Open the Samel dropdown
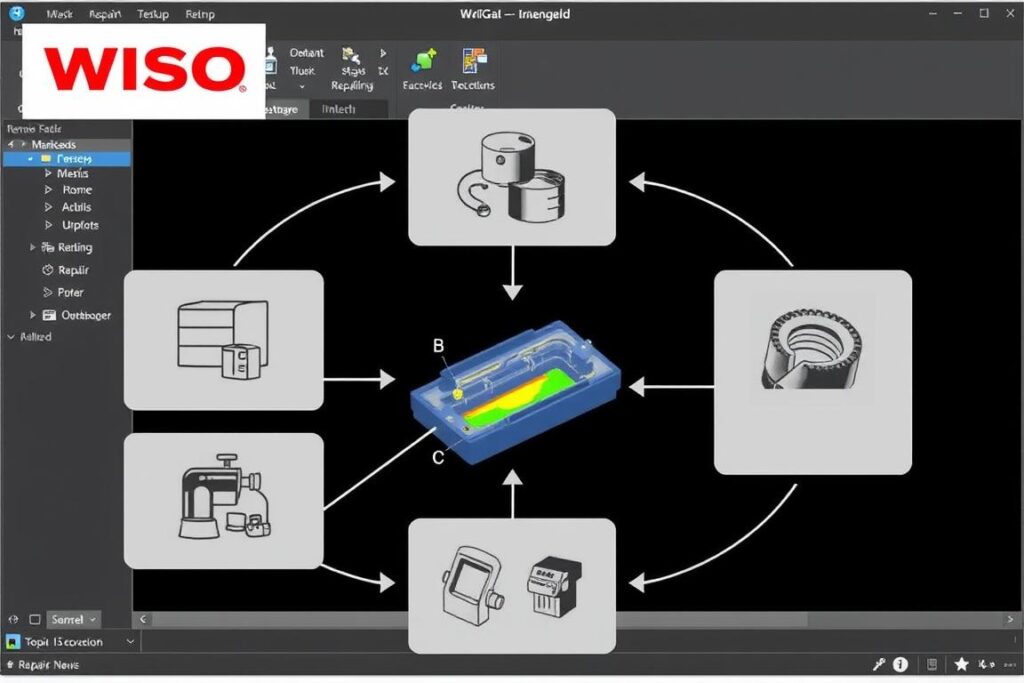Viewport: 1024px width, 683px height. 75,620
